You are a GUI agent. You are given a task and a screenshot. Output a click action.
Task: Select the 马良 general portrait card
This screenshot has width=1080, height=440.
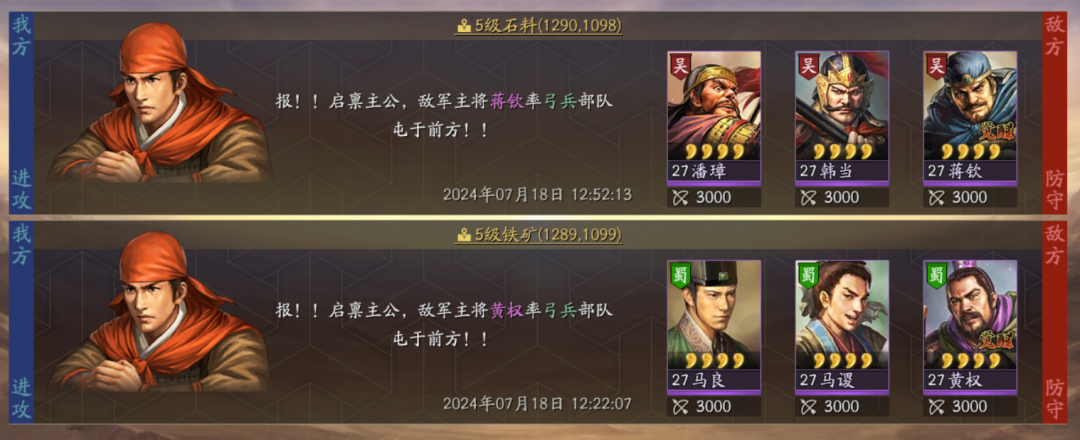(714, 327)
